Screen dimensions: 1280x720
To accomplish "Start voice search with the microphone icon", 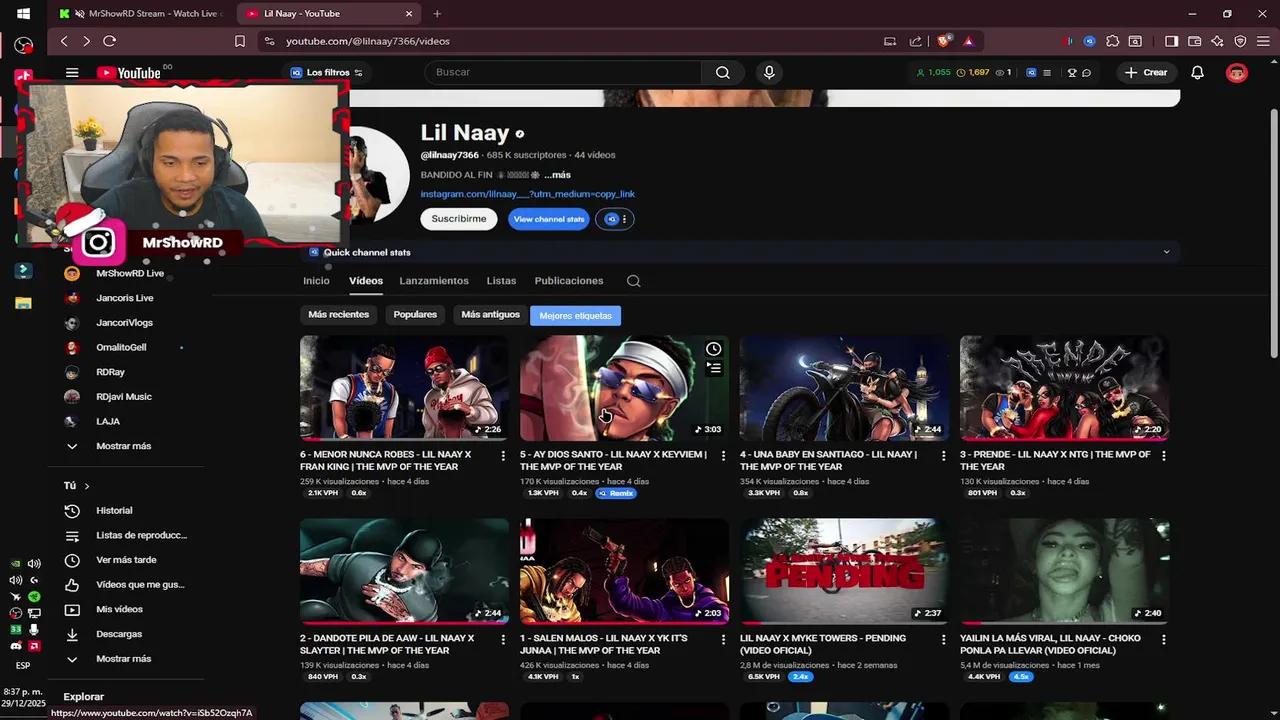I will coord(769,72).
